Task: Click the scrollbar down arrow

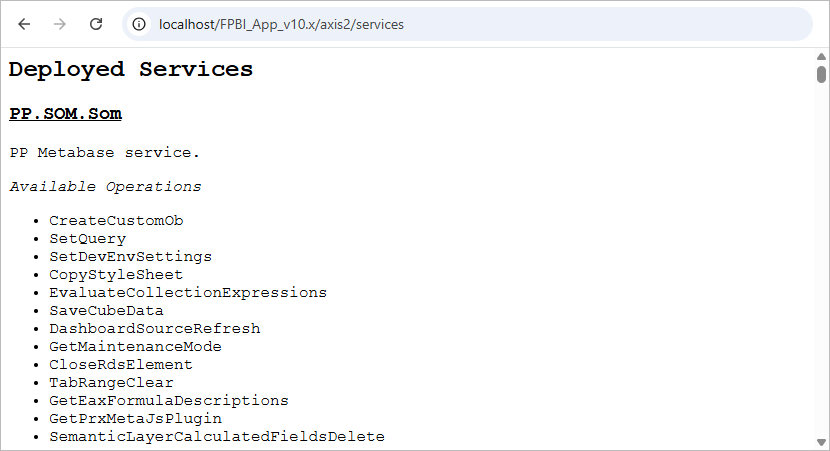Action: point(821,443)
